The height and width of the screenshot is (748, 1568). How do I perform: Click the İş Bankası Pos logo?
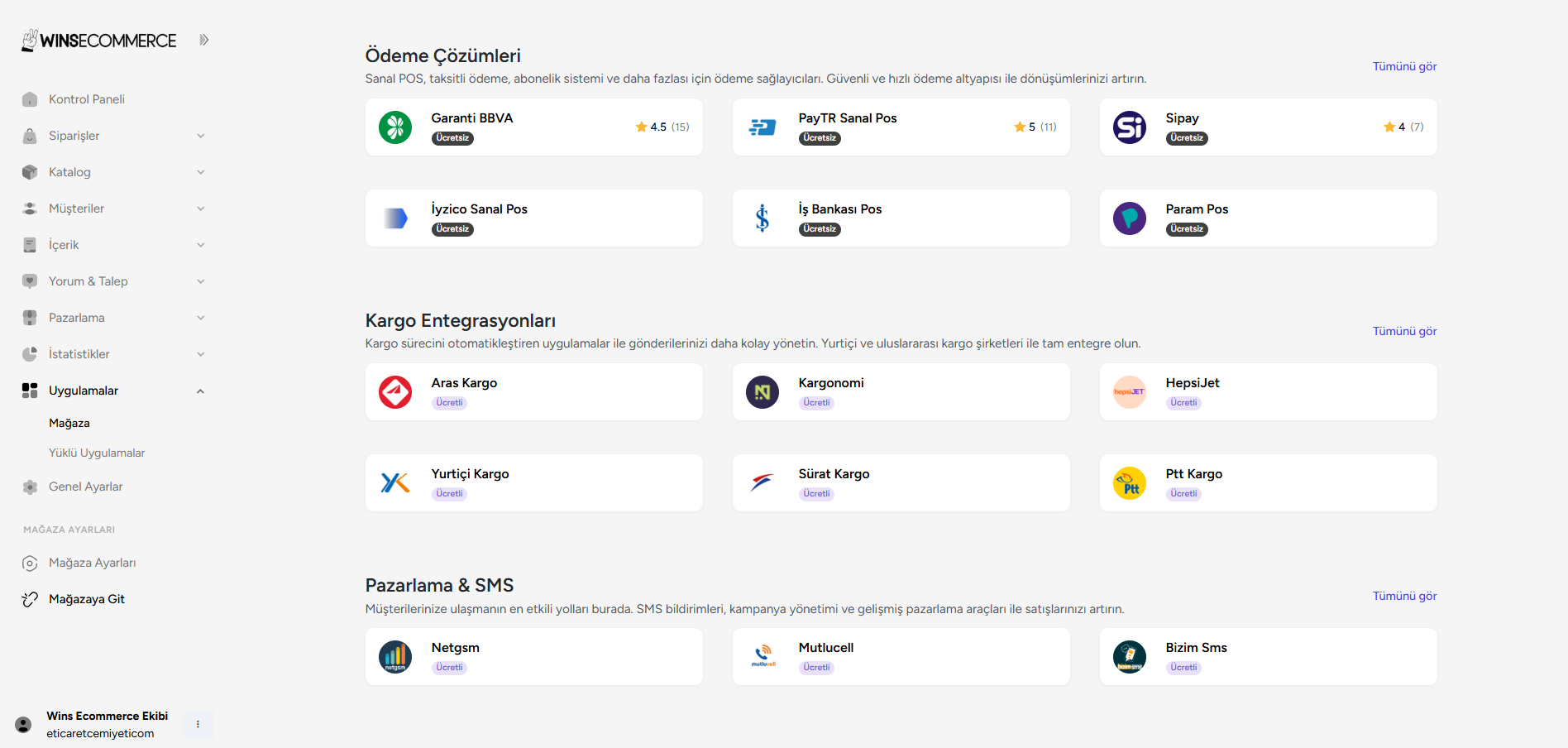tap(762, 218)
